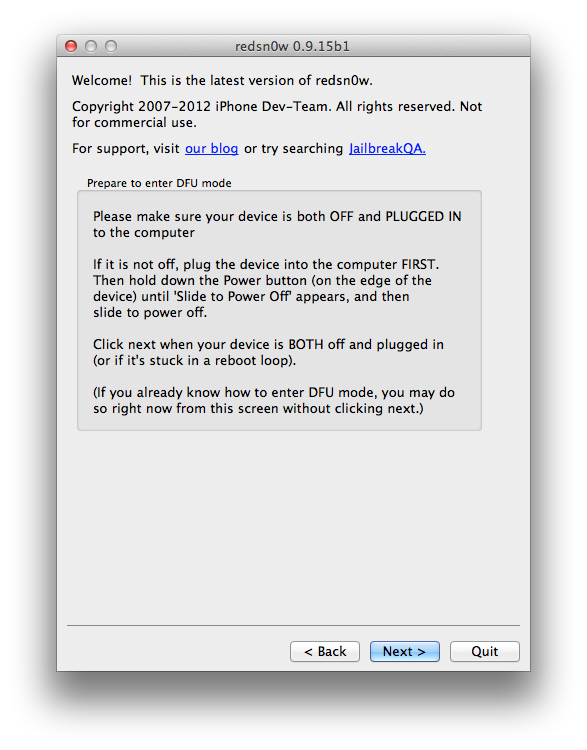
Task: Open the JailbreakQA link
Action: (388, 149)
